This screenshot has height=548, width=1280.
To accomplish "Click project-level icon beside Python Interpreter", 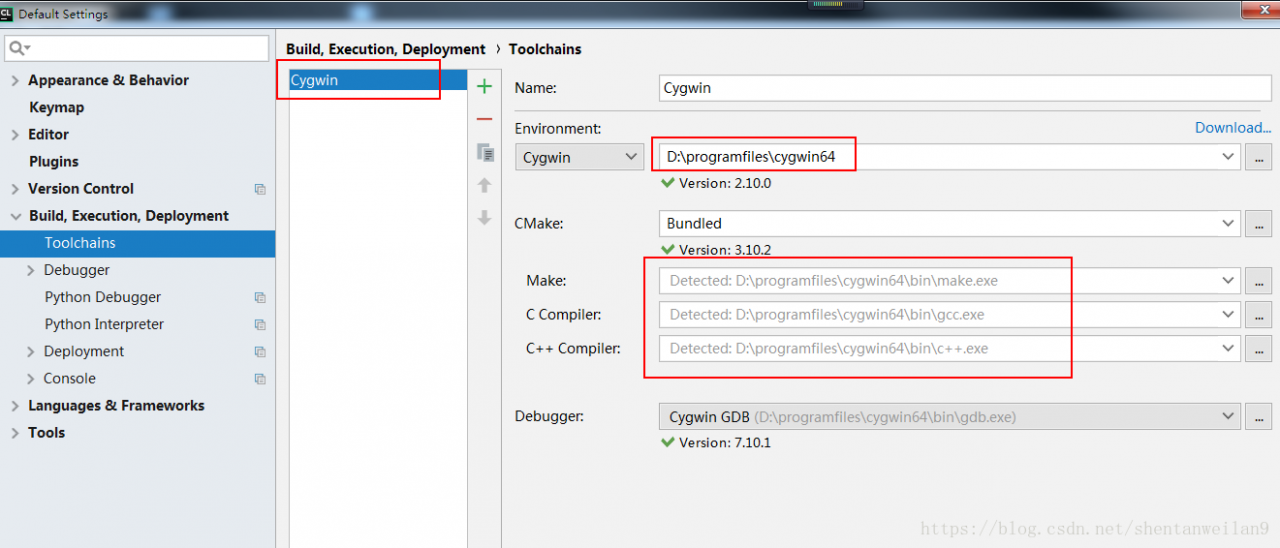I will pos(260,324).
